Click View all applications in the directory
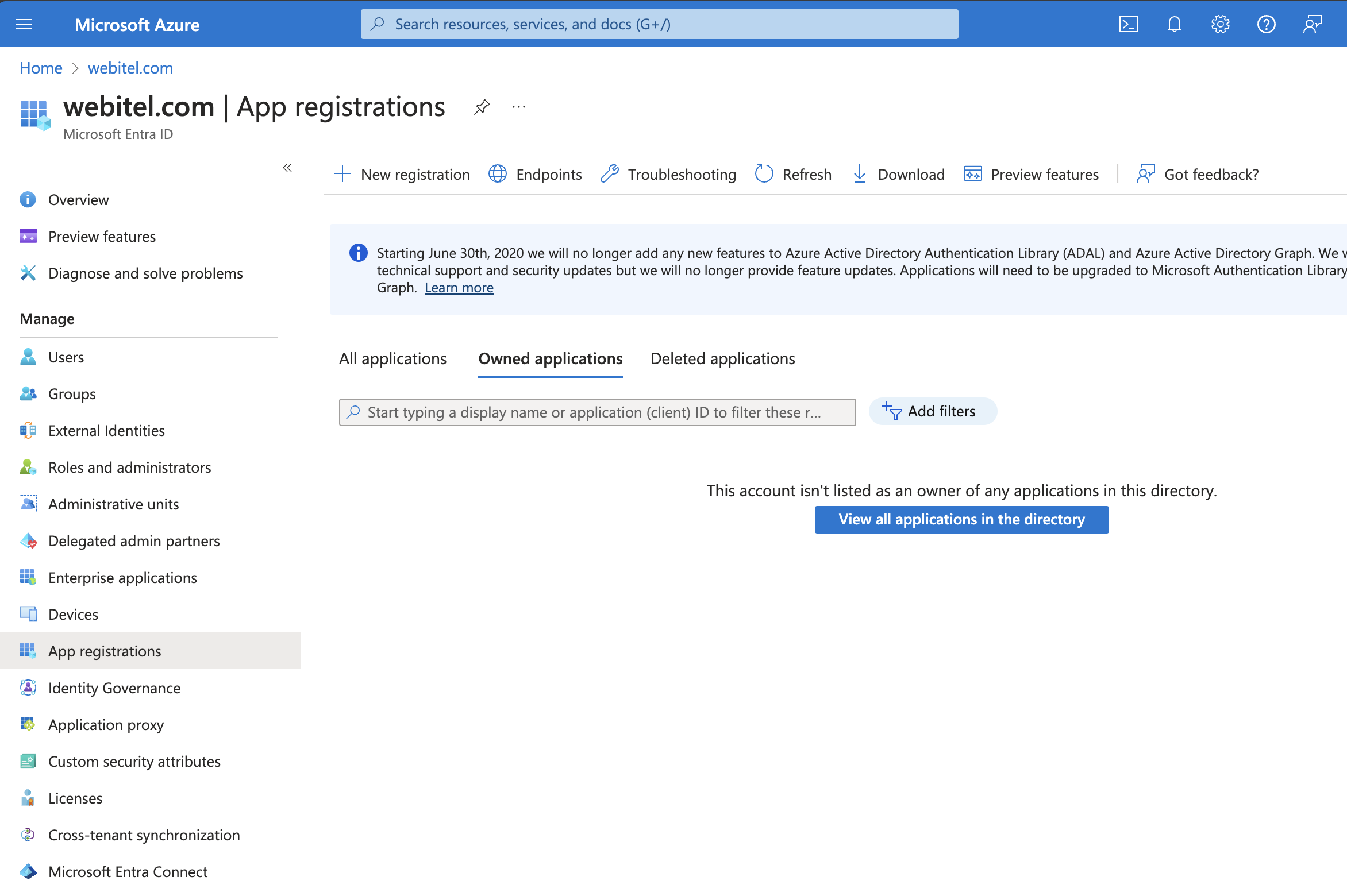Viewport: 1347px width, 896px height. [x=961, y=519]
